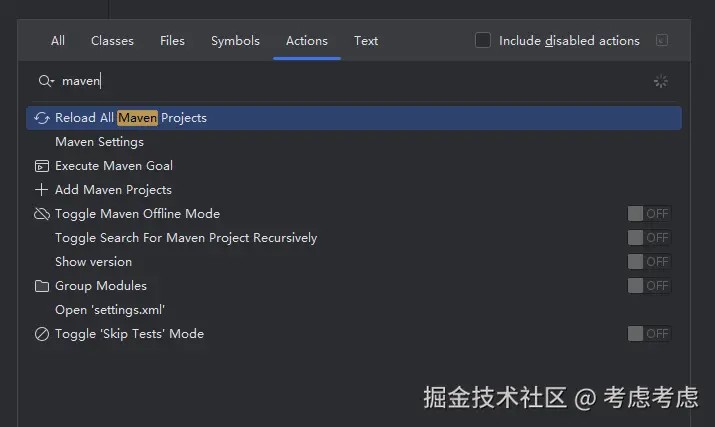715x427 pixels.
Task: Open Maven Settings from results
Action: pos(99,142)
